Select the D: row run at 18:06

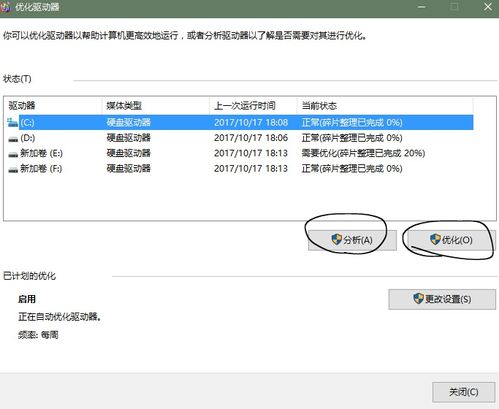coord(239,138)
